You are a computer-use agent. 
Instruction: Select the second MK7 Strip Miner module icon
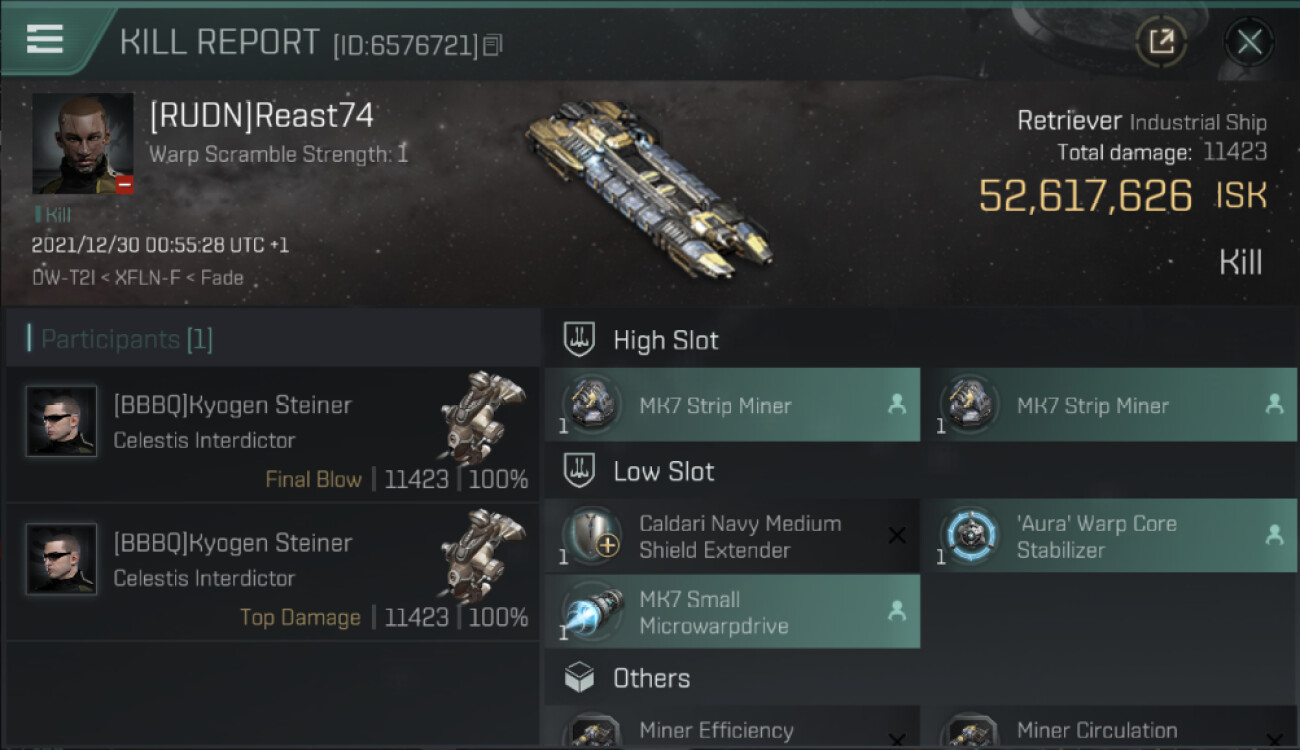pyautogui.click(x=969, y=405)
